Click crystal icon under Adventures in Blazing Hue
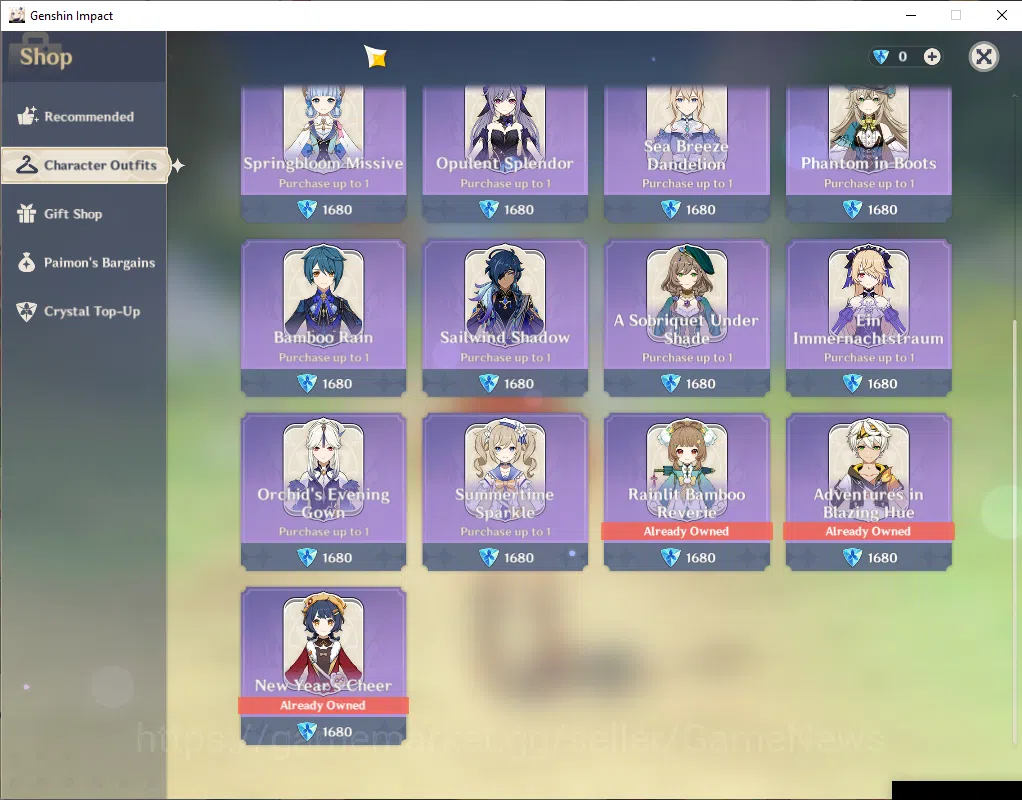Image resolution: width=1022 pixels, height=800 pixels. point(853,557)
